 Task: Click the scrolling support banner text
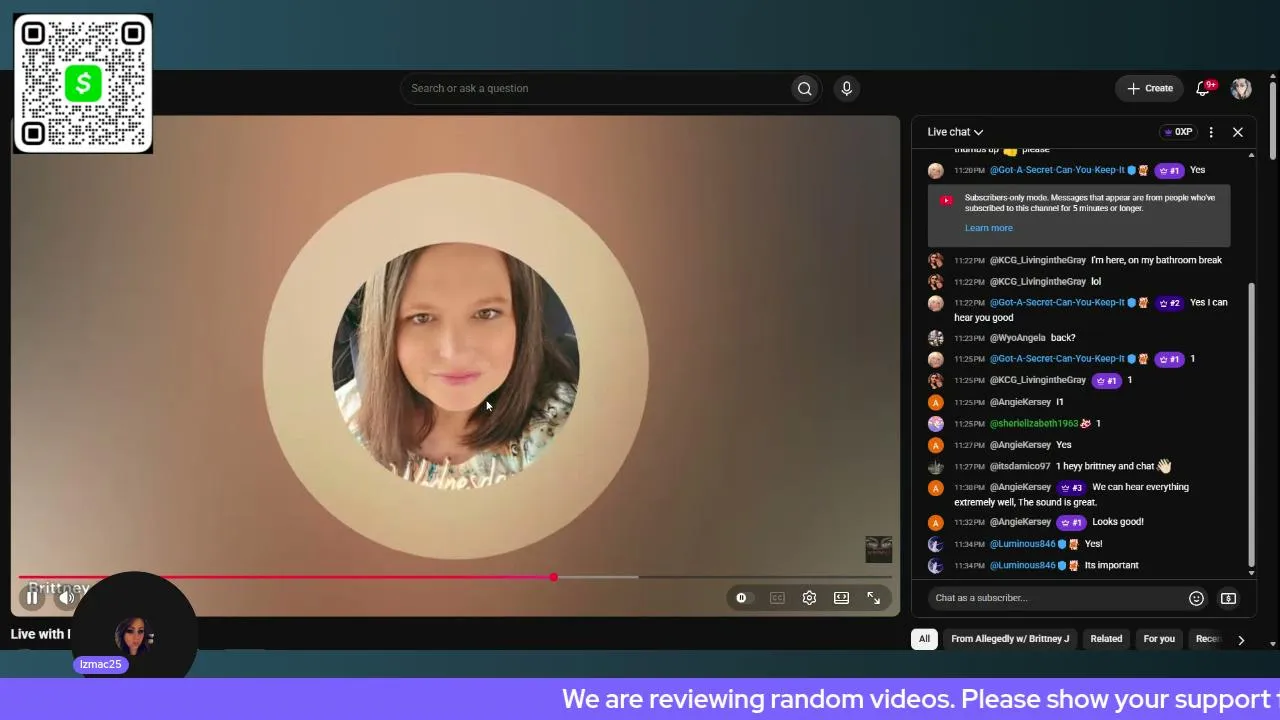point(920,698)
